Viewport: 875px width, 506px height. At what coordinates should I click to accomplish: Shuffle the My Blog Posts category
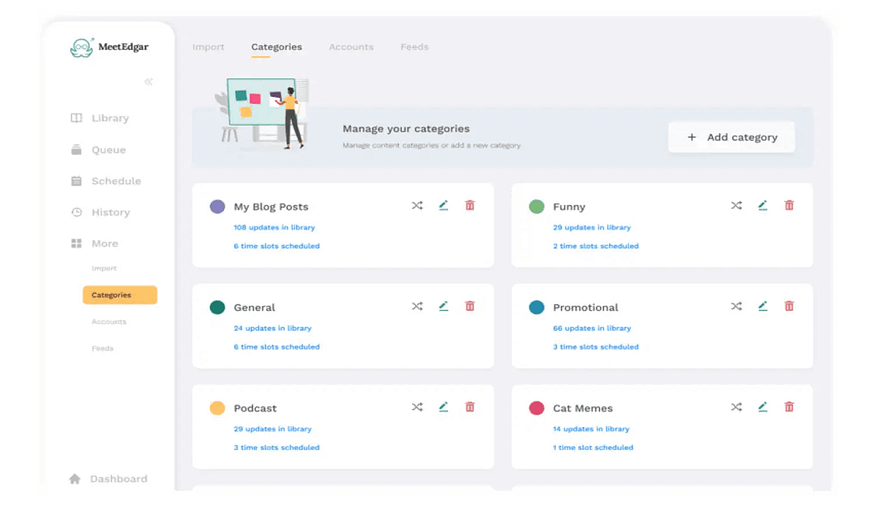tap(417, 206)
